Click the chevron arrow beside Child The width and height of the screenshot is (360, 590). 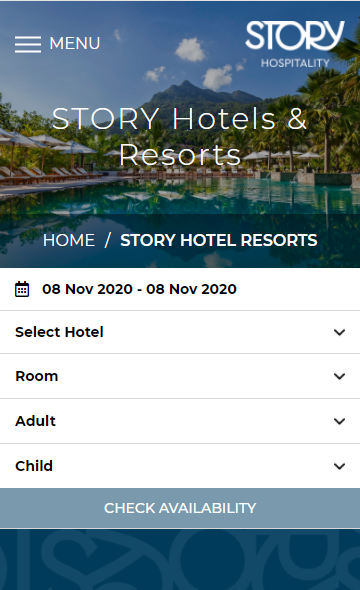[339, 466]
